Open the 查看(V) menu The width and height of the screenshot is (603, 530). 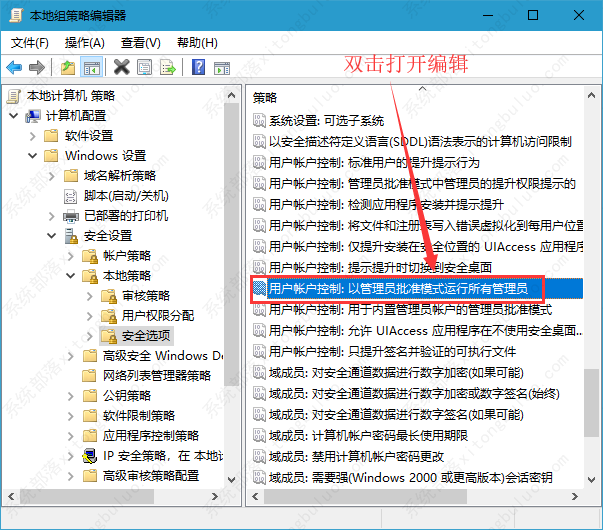(140, 43)
